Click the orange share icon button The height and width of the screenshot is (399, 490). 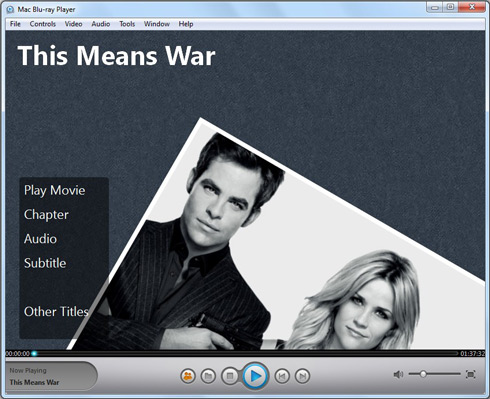pos(188,376)
